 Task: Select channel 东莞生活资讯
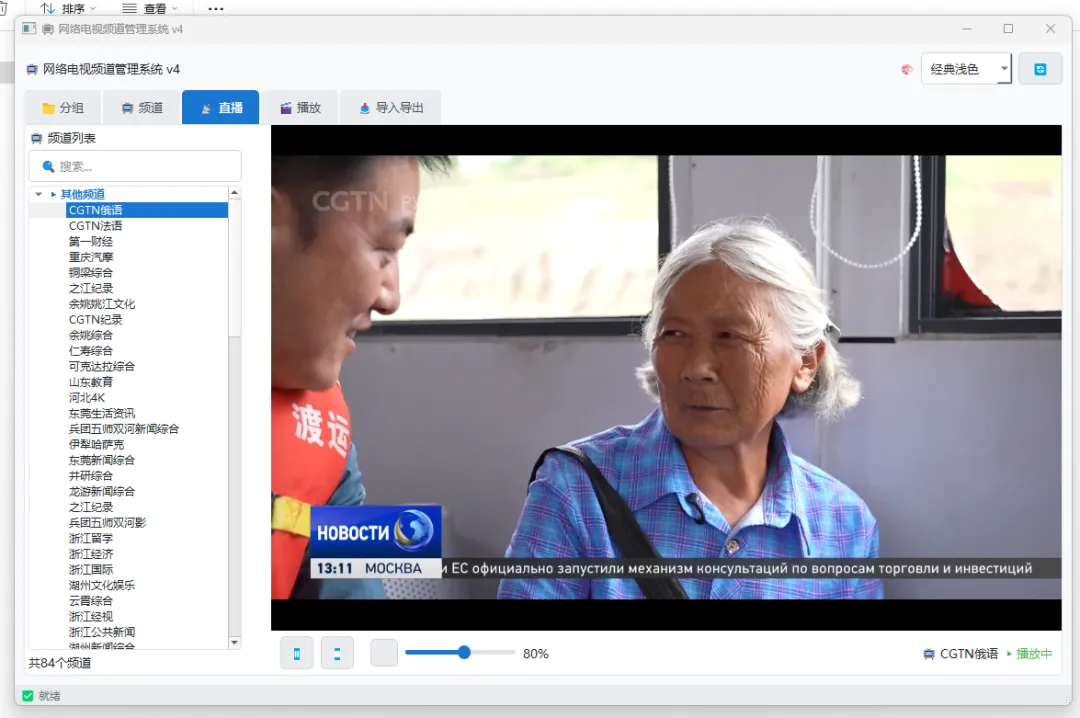click(101, 413)
